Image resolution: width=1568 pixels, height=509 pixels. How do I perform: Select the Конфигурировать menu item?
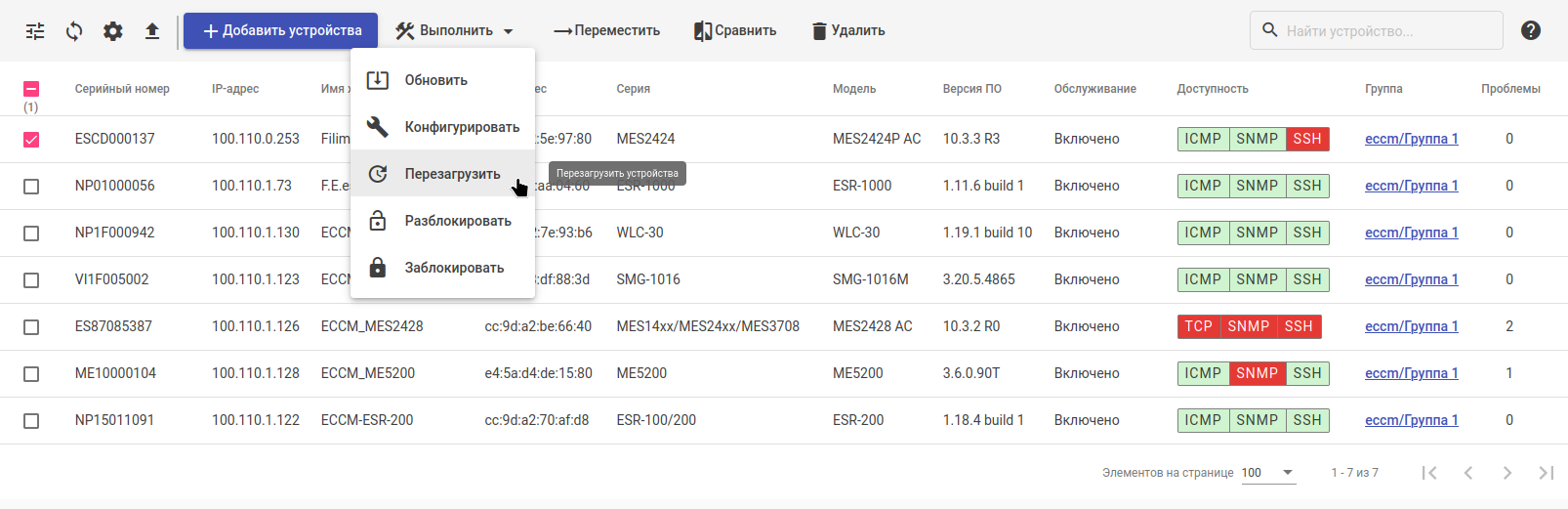(x=462, y=127)
